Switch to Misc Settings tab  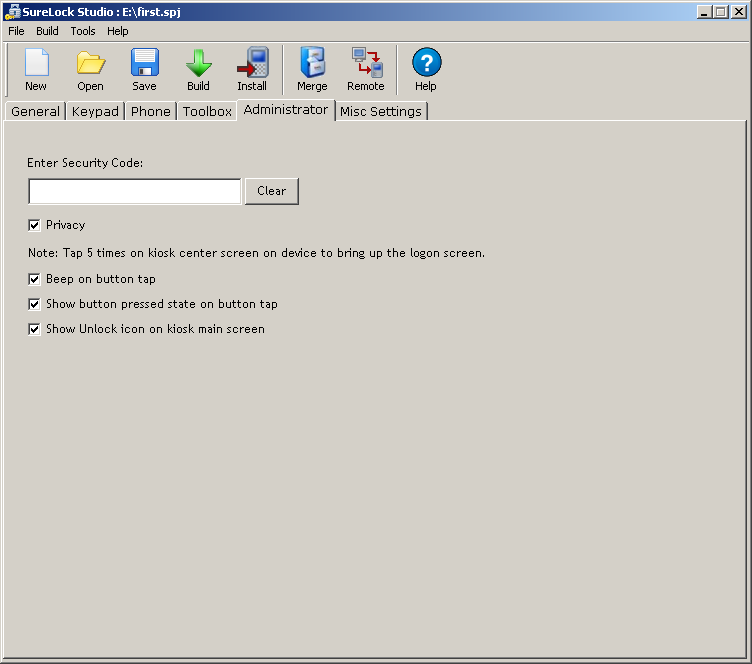point(381,112)
